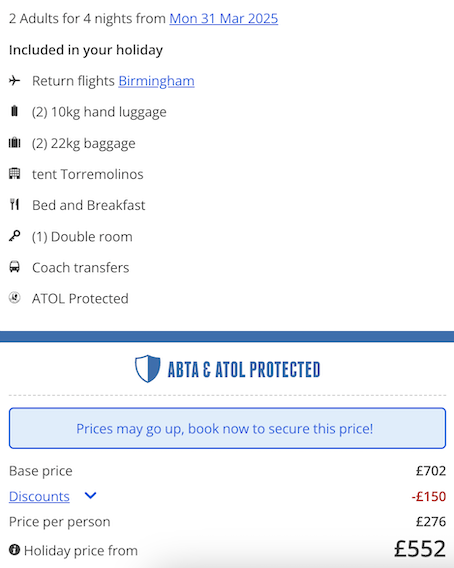This screenshot has width=454, height=568.
Task: Click the tent Torremolinos hotel name
Action: 88,174
